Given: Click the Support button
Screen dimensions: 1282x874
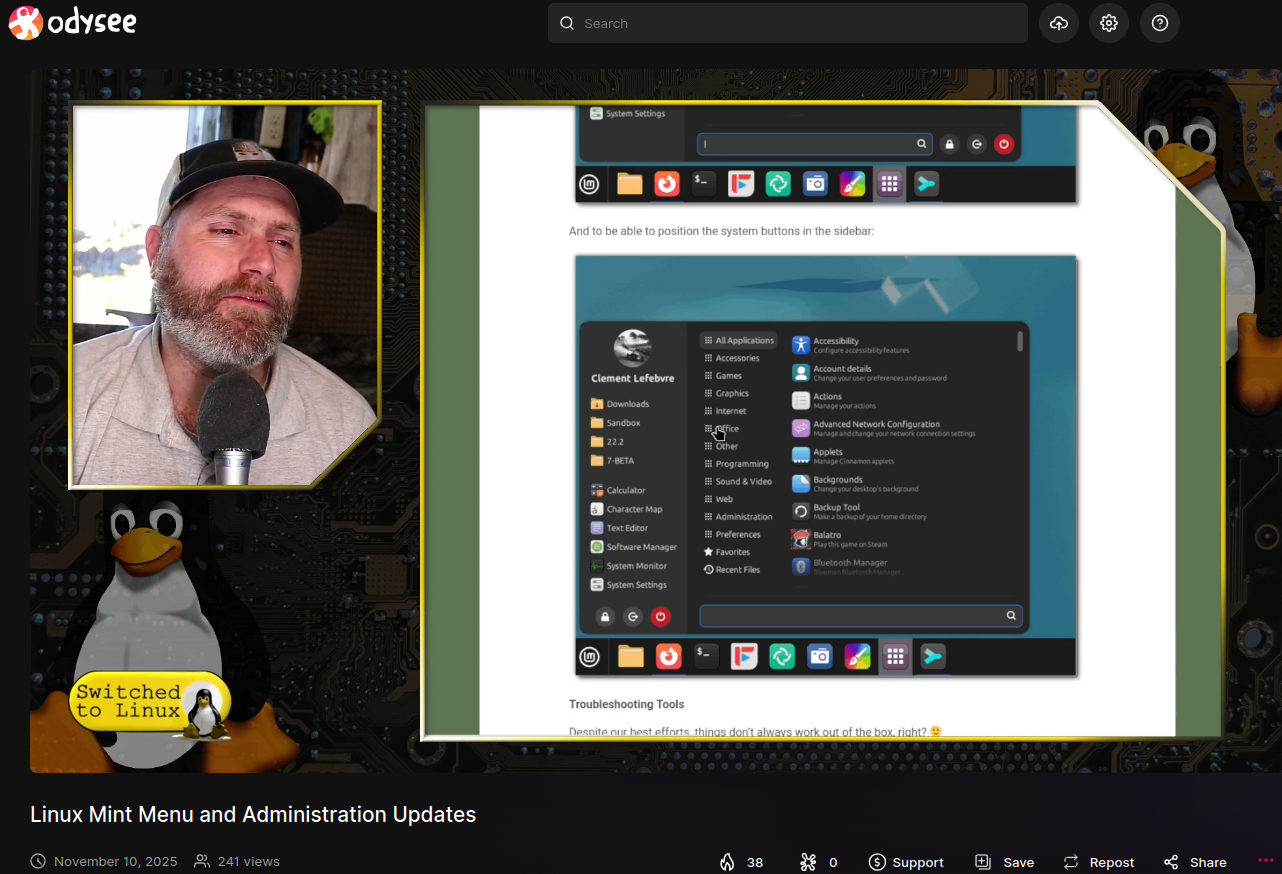Looking at the screenshot, I should pos(906,862).
